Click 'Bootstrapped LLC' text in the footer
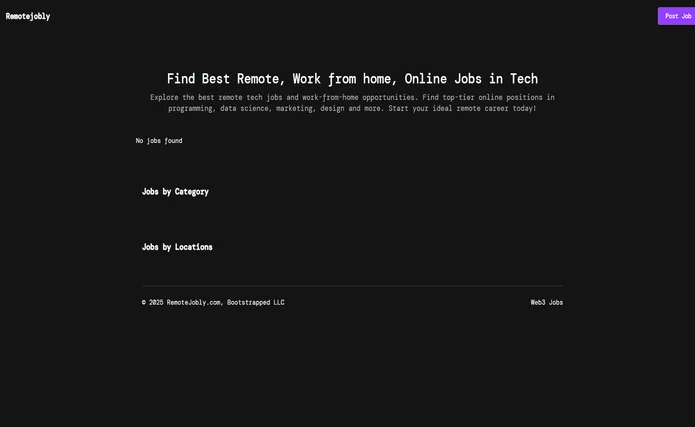This screenshot has height=427, width=695. pos(256,302)
